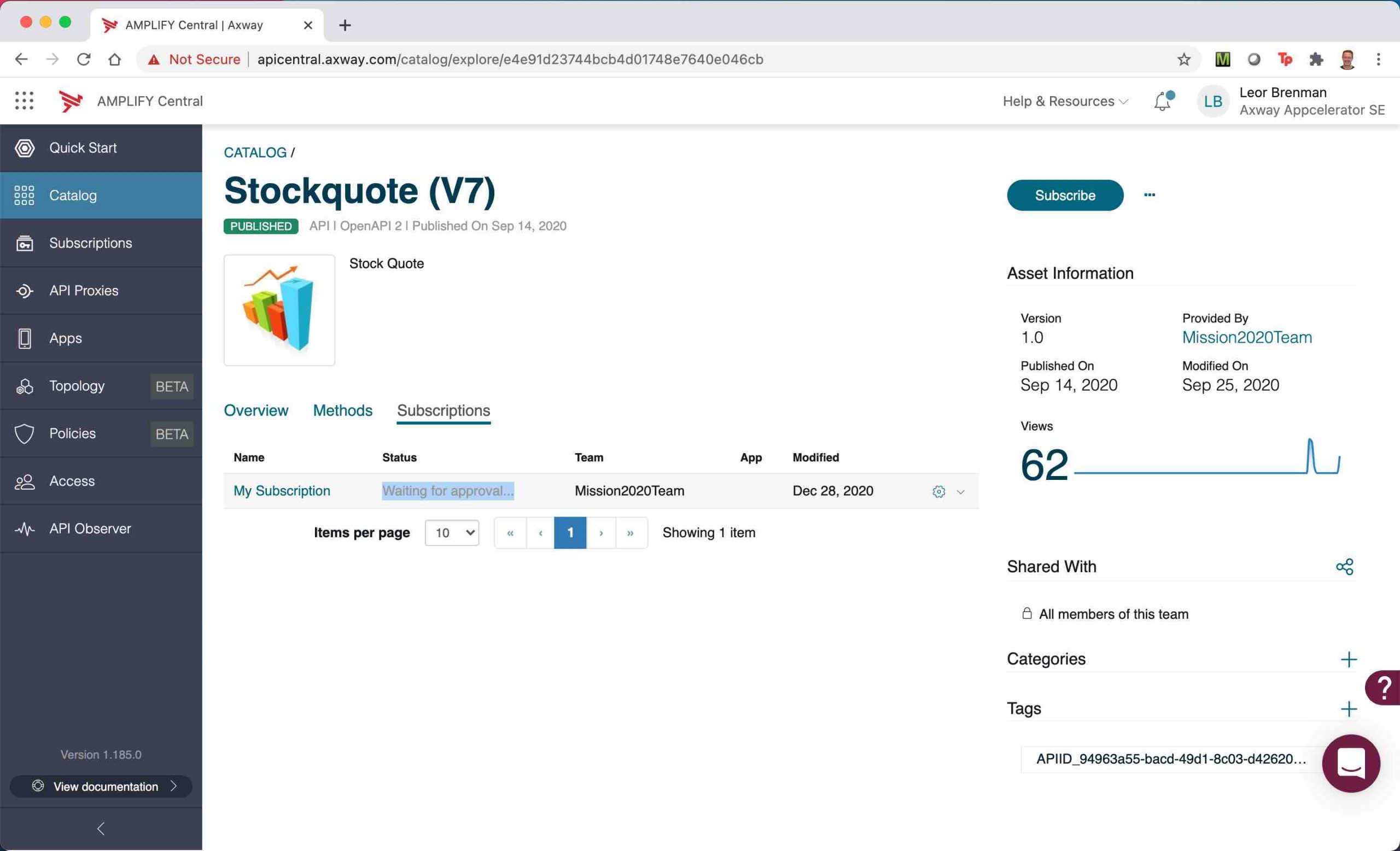
Task: Open API Observer section
Action: coord(101,529)
